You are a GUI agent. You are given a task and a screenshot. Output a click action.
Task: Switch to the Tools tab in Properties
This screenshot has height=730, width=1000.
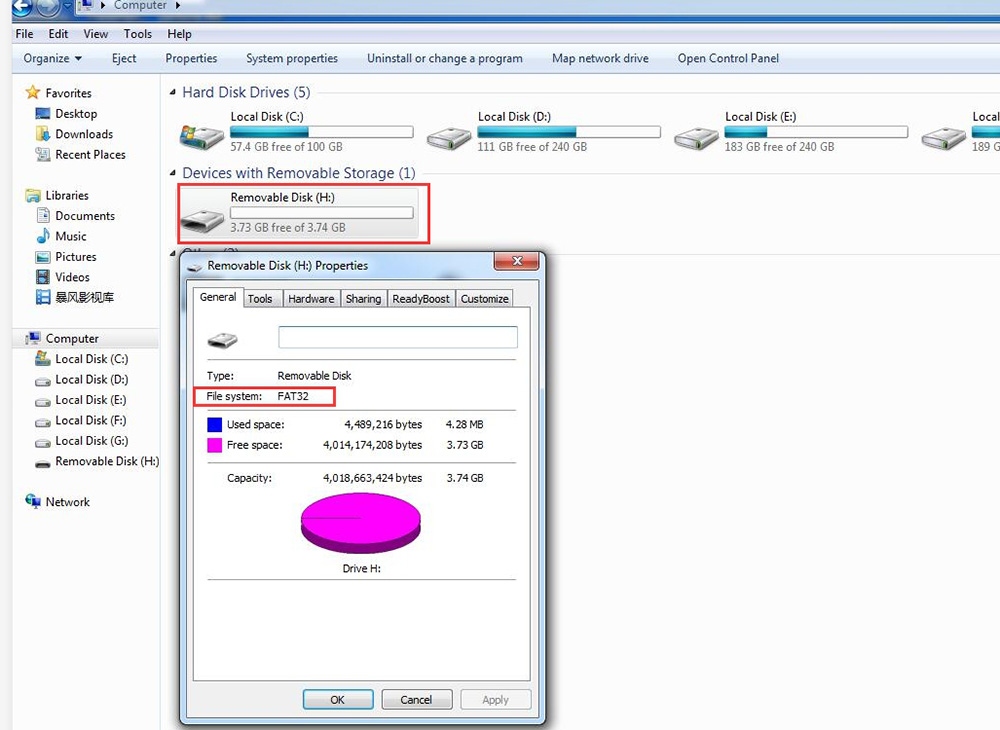point(260,298)
